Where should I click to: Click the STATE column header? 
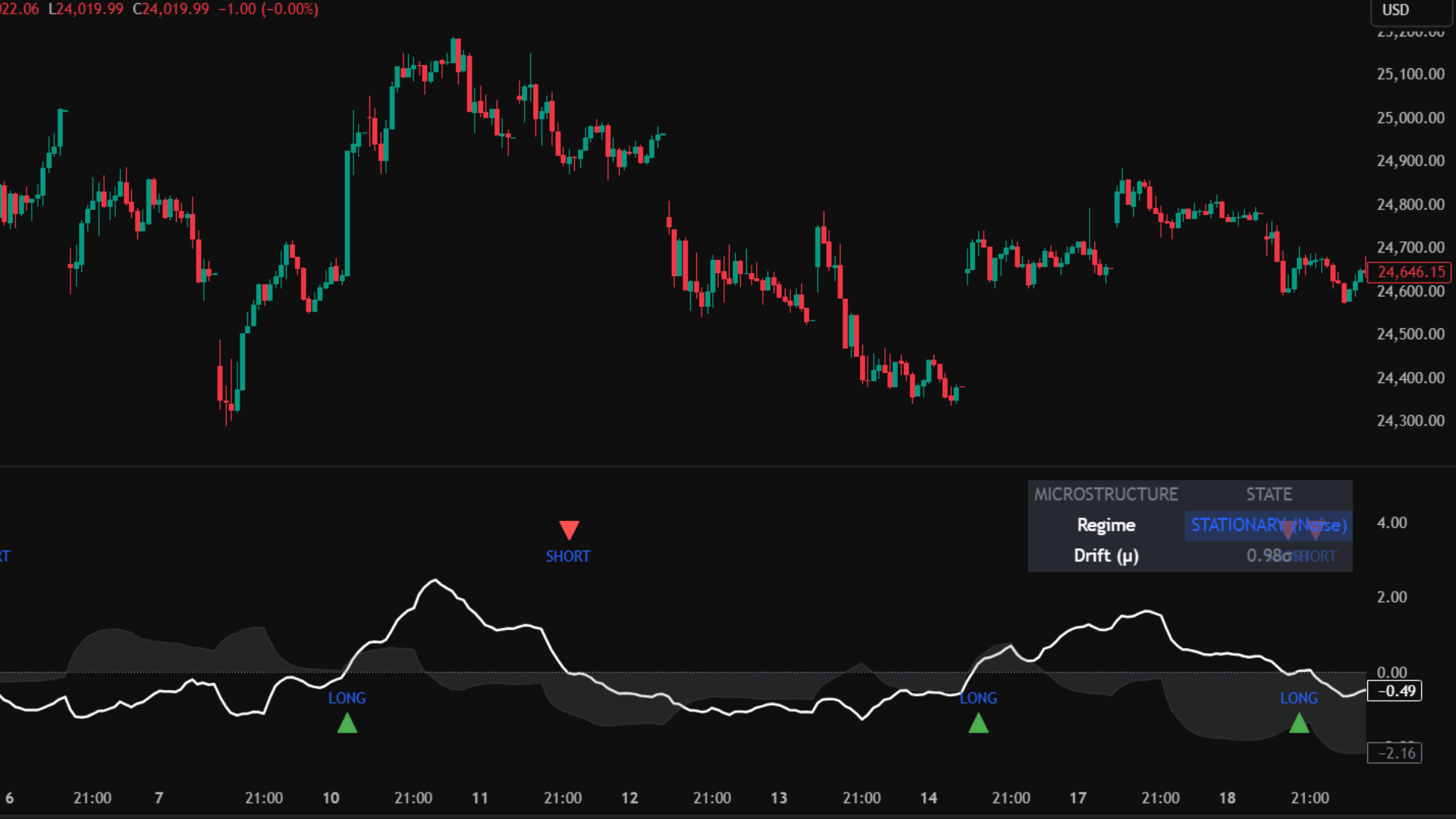click(1269, 494)
